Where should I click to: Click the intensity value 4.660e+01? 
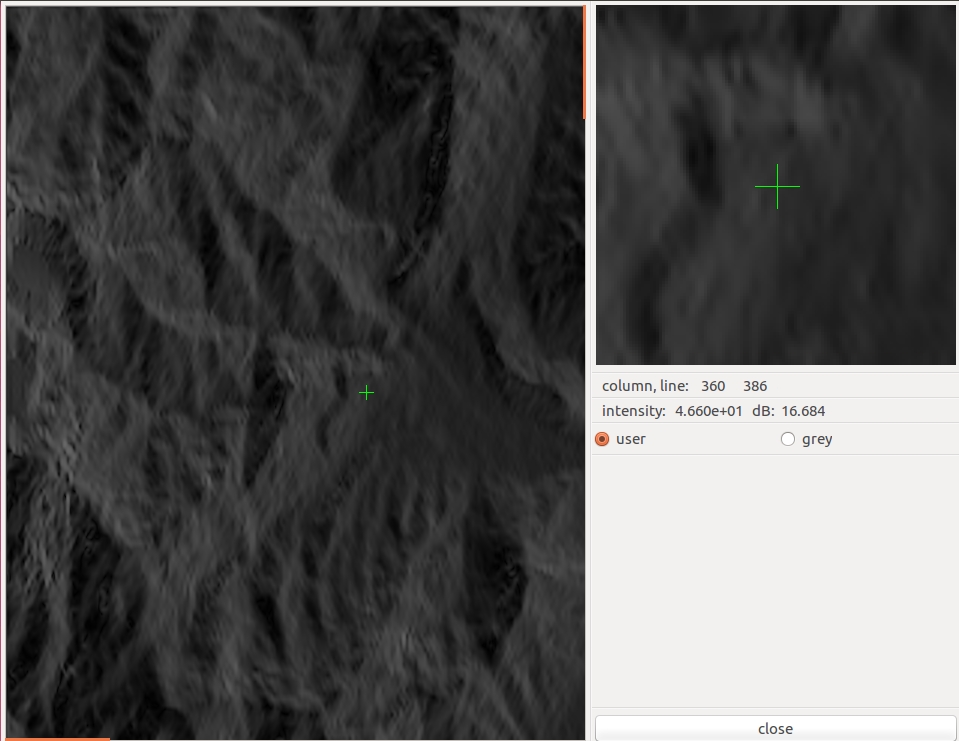click(x=709, y=411)
